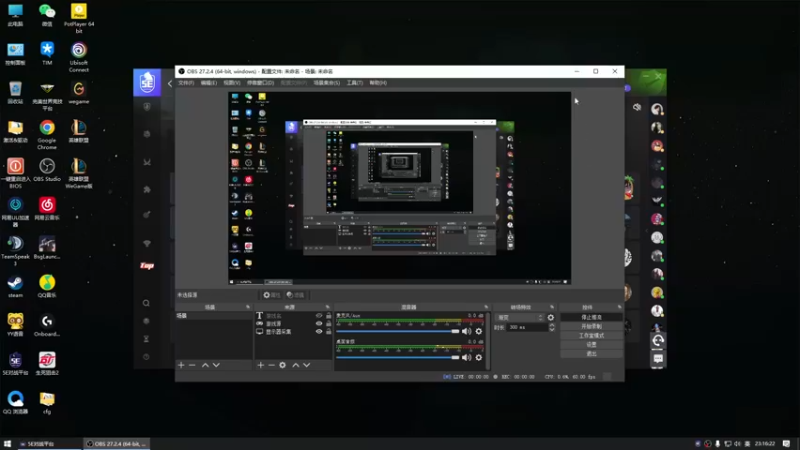Move scene up with arrow
The height and width of the screenshot is (450, 800).
(205, 365)
